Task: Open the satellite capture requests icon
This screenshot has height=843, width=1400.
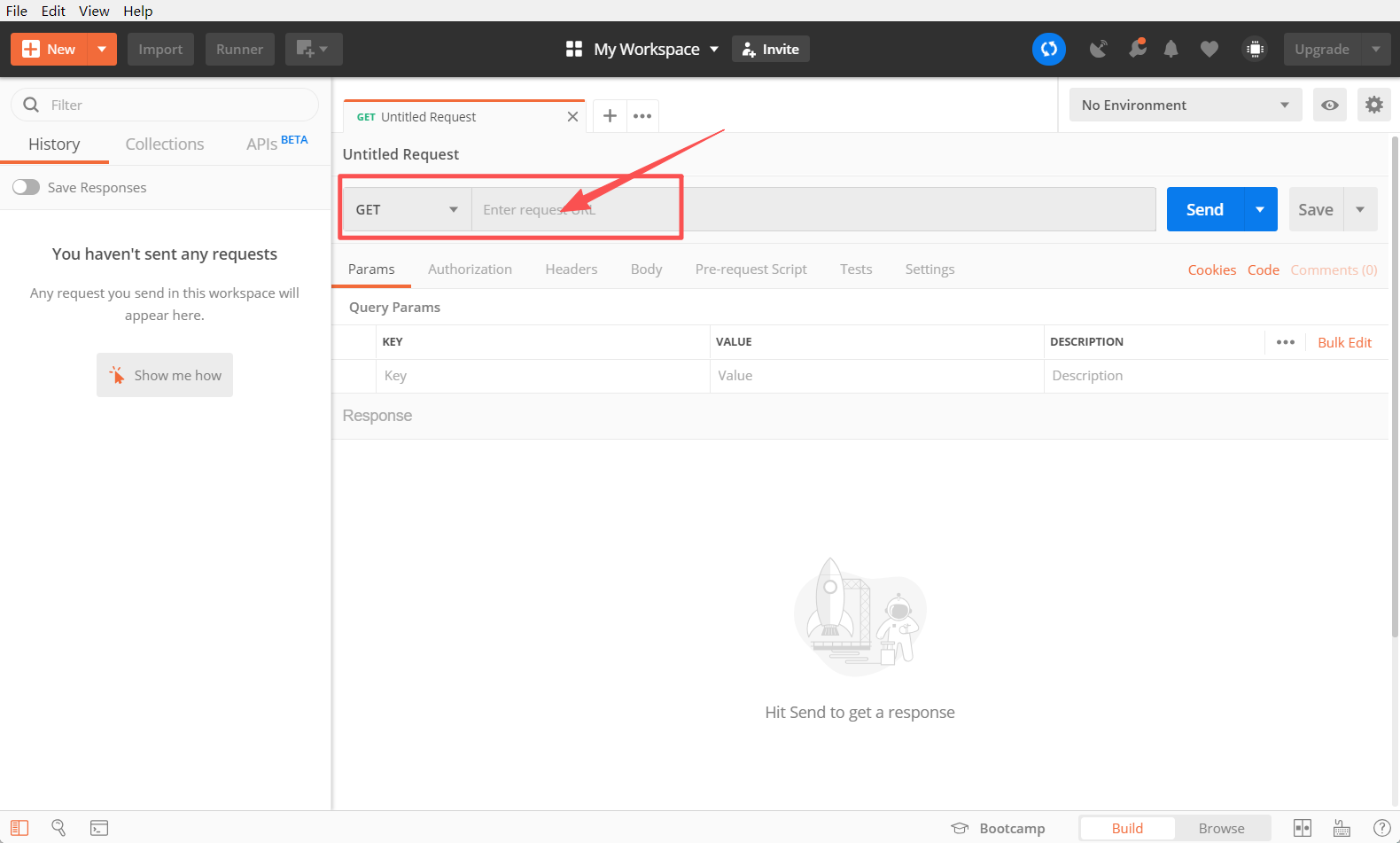Action: pos(1099,49)
